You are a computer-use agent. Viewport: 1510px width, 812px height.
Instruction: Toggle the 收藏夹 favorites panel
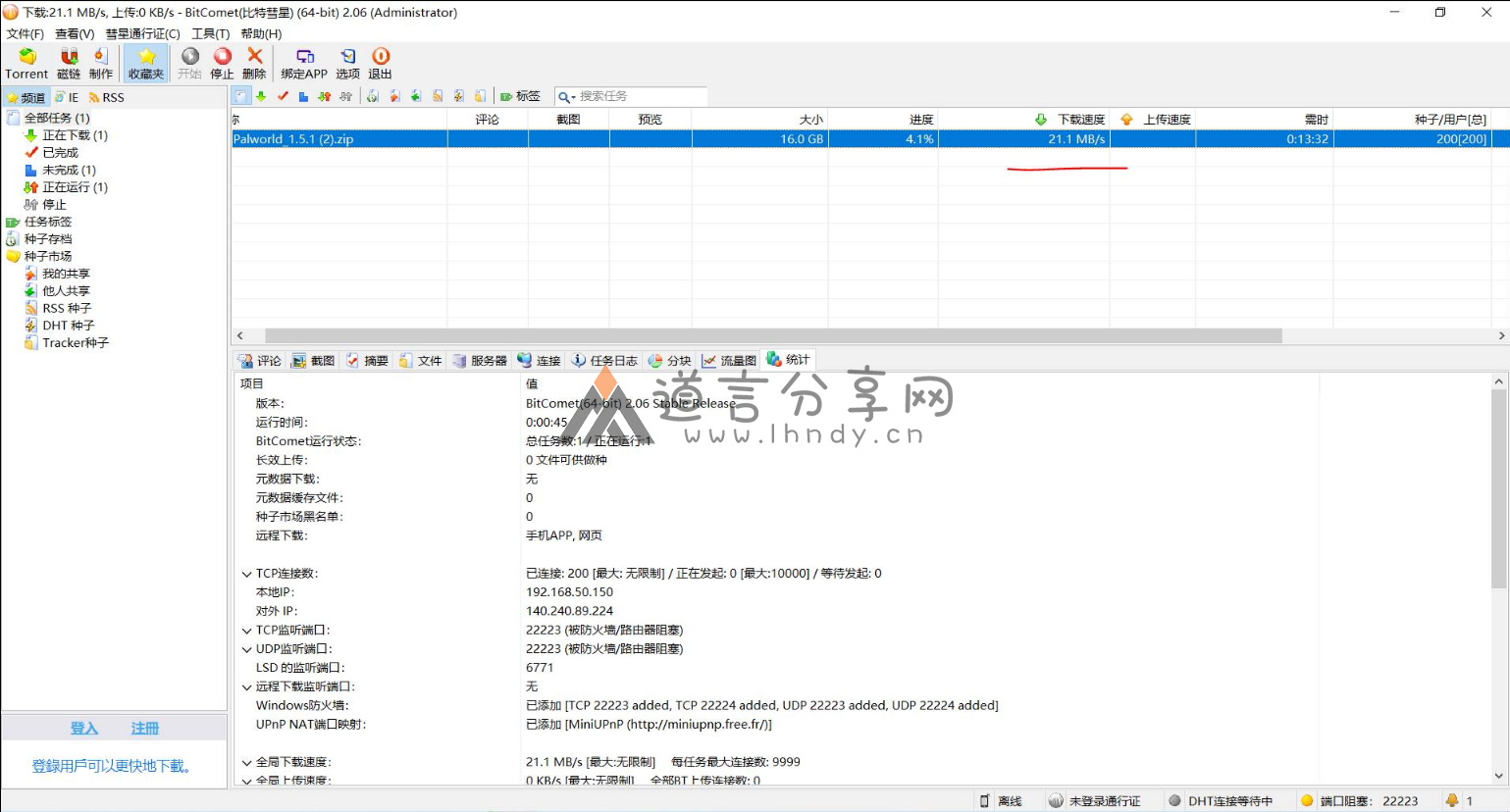click(146, 64)
